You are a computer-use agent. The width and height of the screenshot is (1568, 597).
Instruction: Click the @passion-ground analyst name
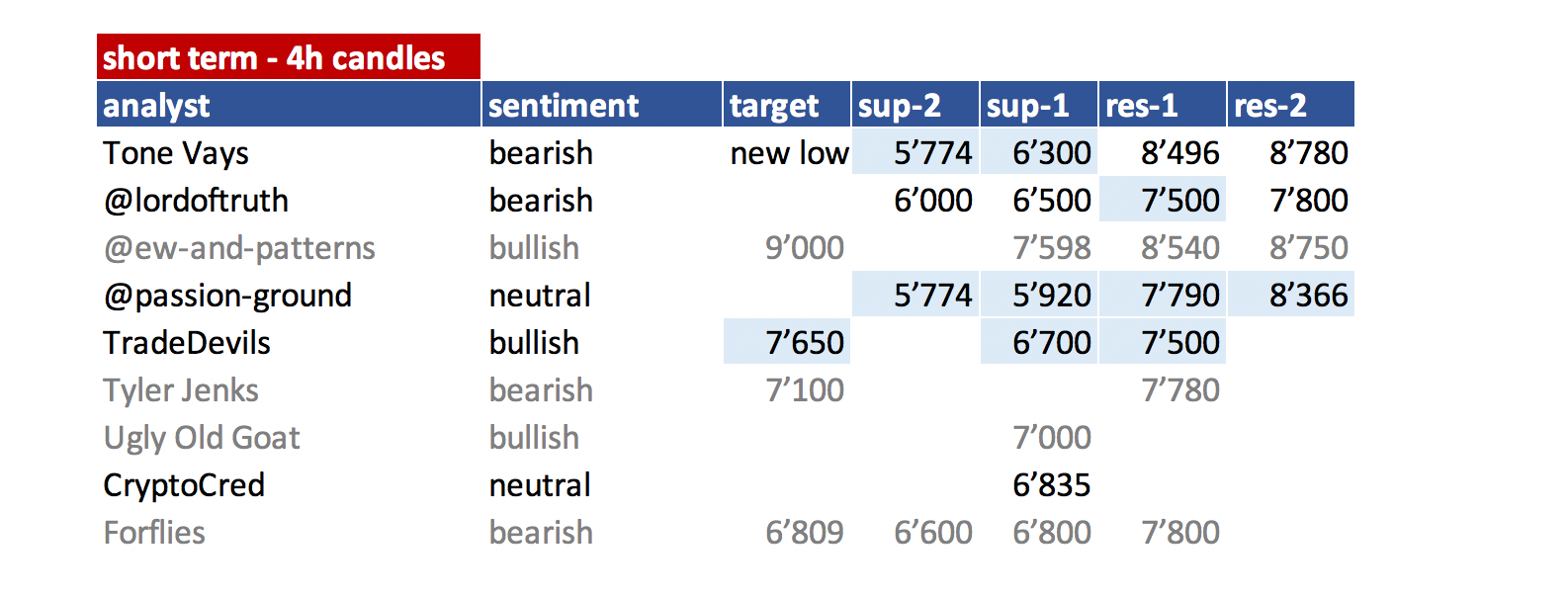(x=227, y=296)
